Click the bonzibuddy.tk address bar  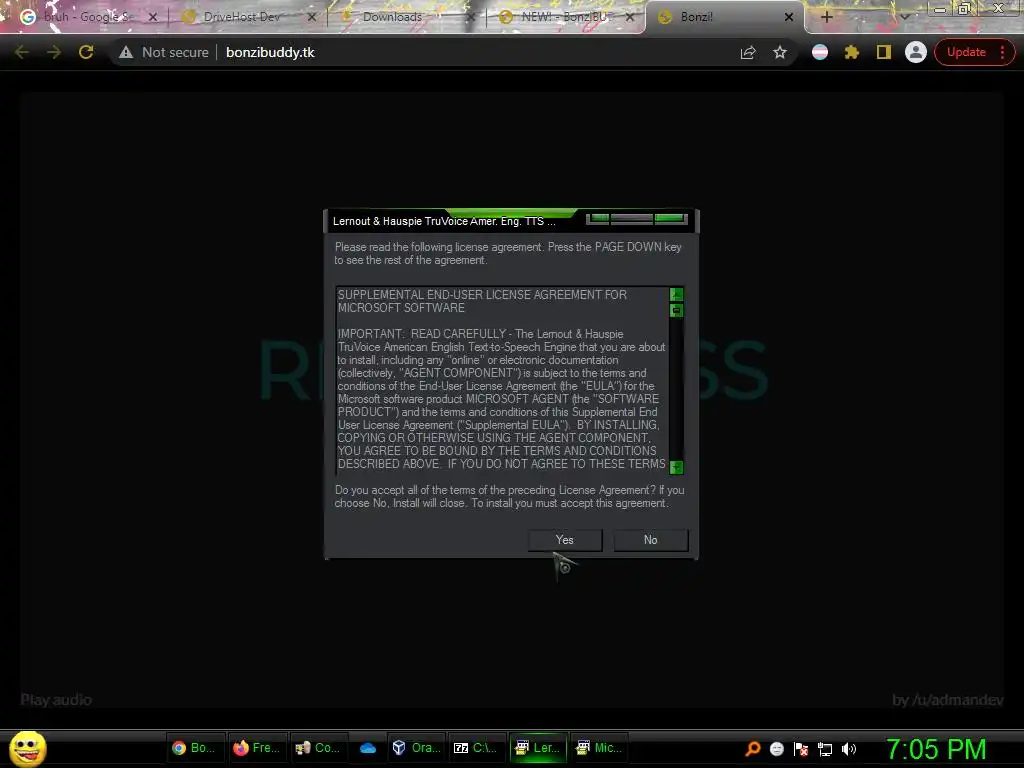[270, 52]
